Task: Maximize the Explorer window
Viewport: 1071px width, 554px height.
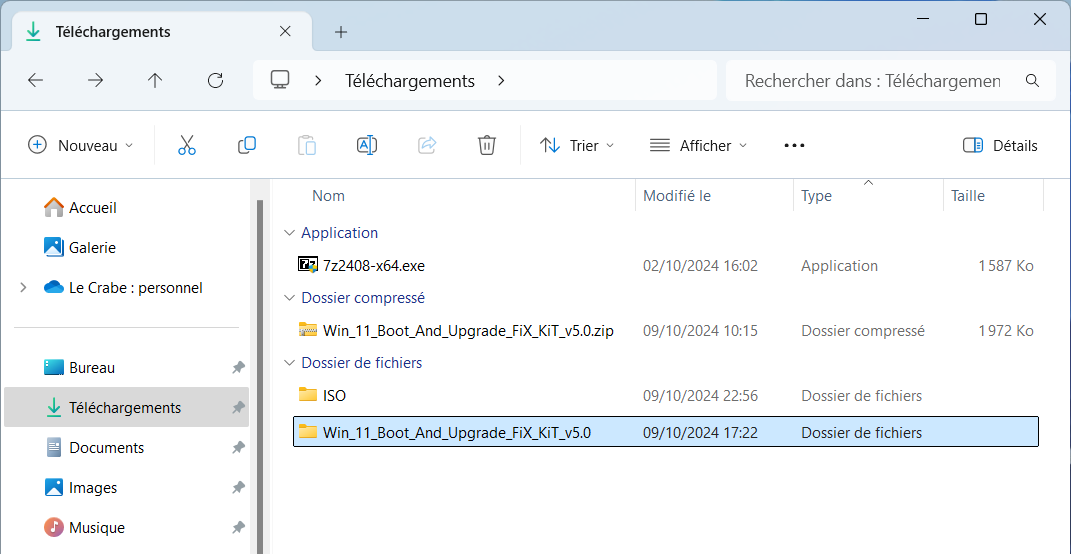Action: pyautogui.click(x=980, y=19)
